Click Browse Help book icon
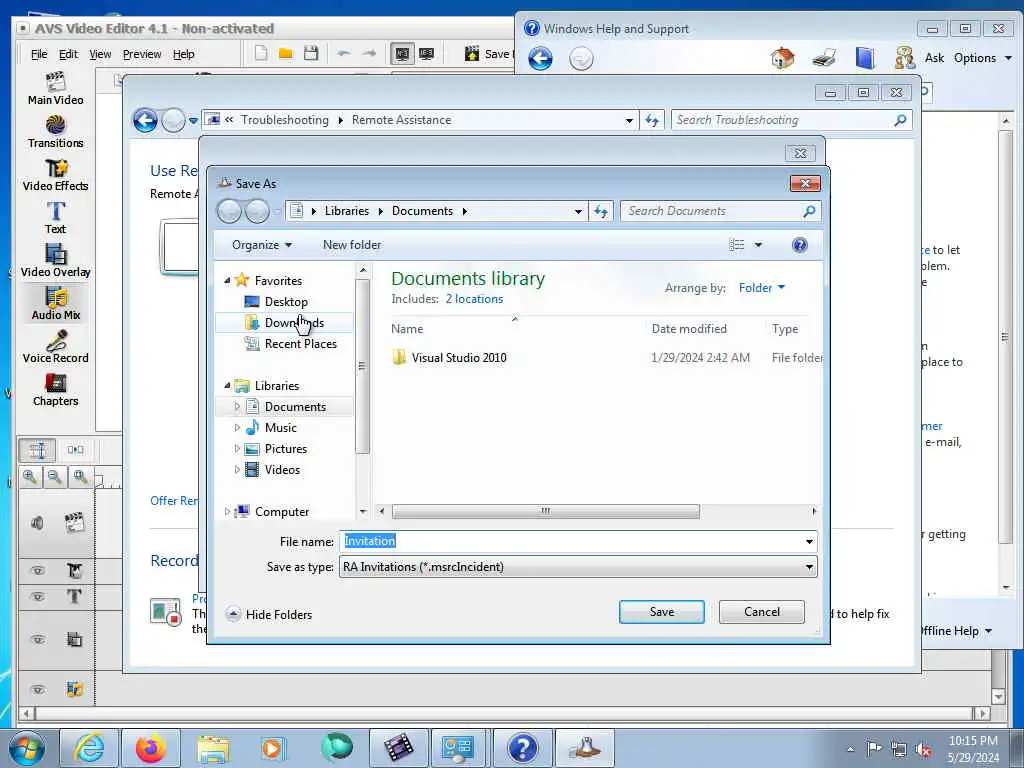 865,58
